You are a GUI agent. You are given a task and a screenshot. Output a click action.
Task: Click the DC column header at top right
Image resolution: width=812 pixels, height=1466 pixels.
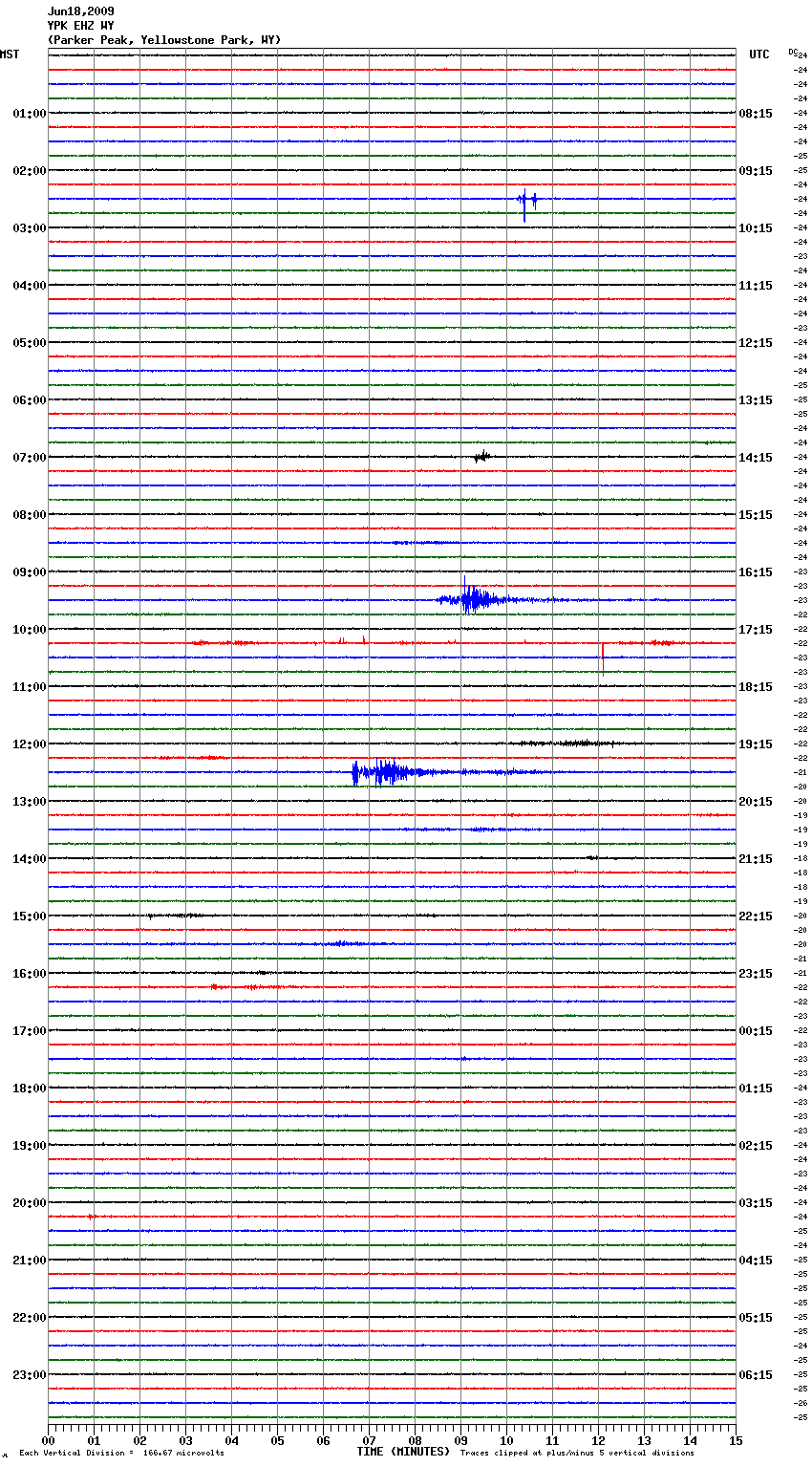pyautogui.click(x=793, y=52)
